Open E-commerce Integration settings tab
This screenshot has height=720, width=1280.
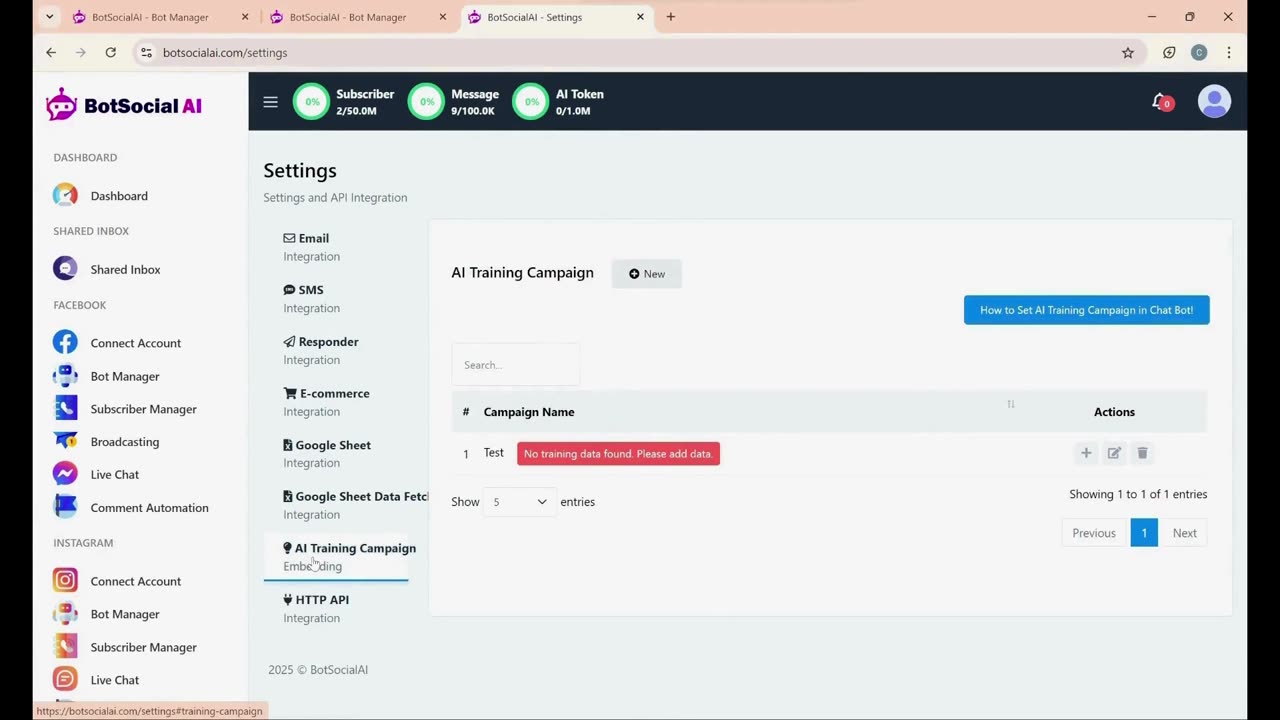tap(336, 402)
